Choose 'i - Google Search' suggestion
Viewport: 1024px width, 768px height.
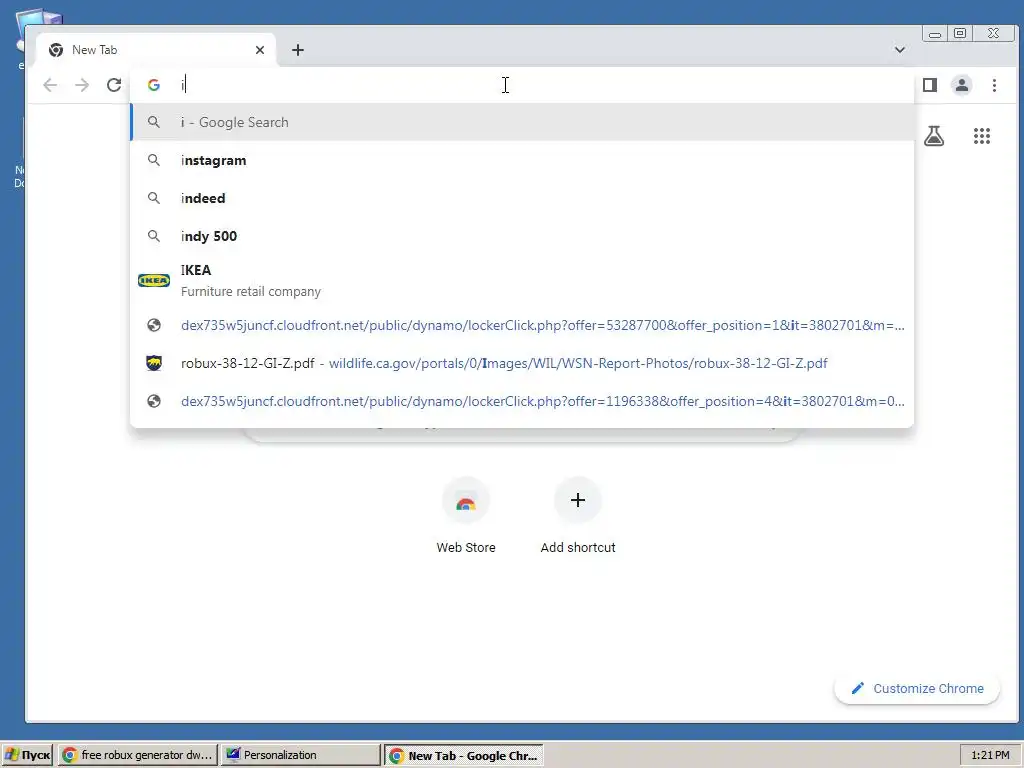point(522,122)
